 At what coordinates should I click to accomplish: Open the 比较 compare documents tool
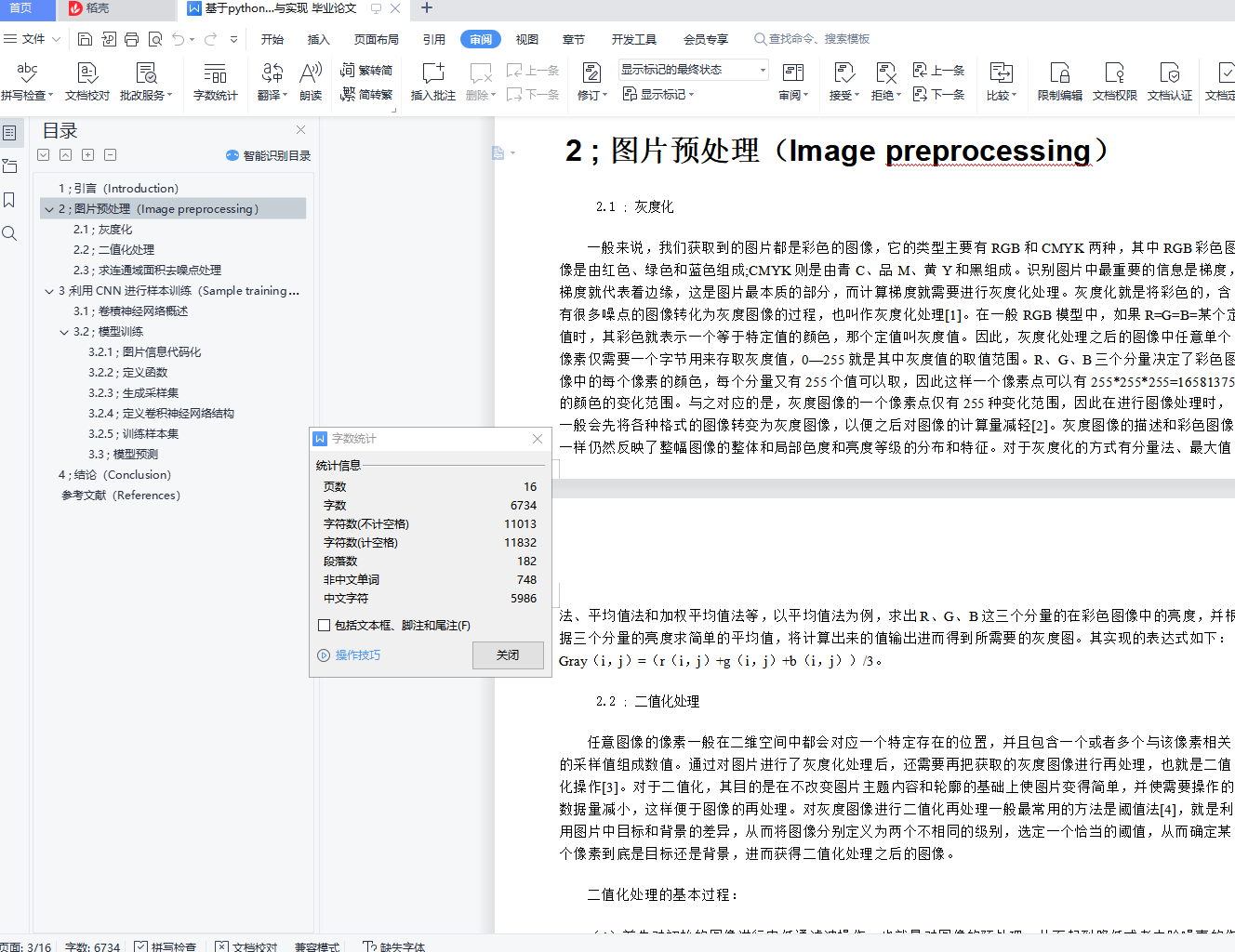click(1002, 81)
